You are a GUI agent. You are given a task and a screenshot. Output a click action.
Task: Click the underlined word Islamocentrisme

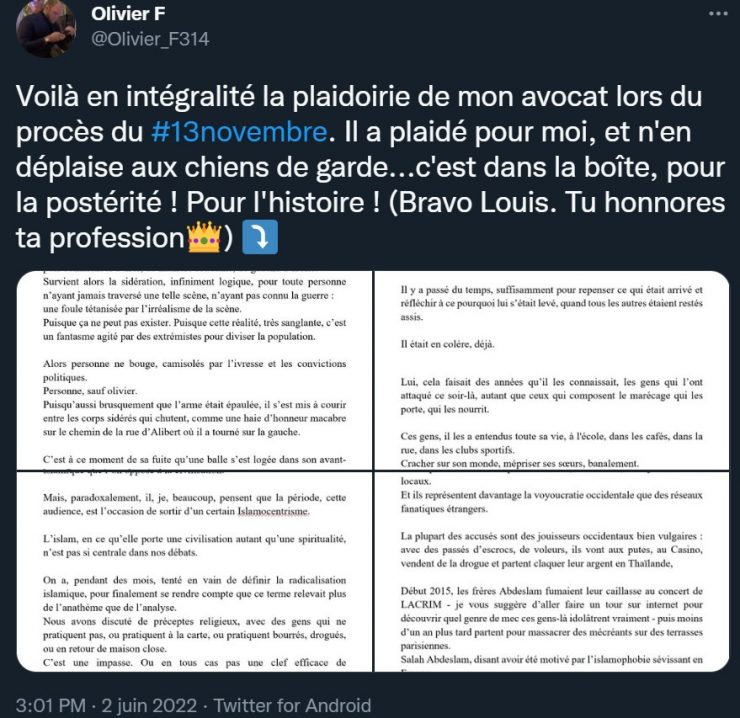pos(273,511)
